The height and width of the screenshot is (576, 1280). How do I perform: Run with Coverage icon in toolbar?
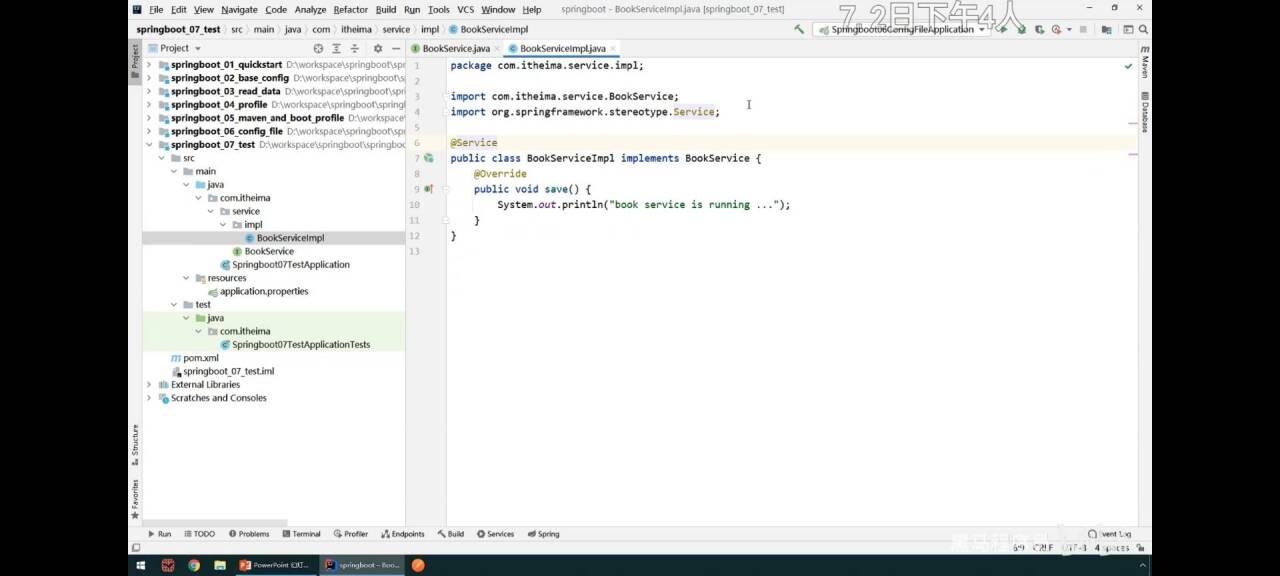(x=1039, y=29)
